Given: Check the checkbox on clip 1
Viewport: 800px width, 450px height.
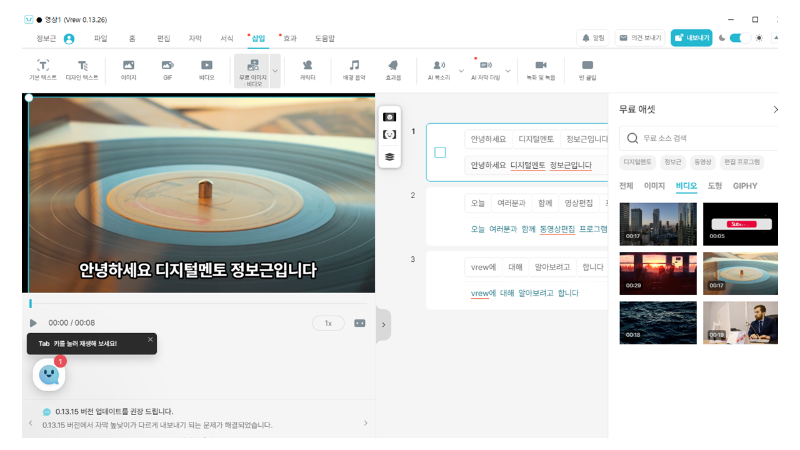Looking at the screenshot, I should (440, 153).
